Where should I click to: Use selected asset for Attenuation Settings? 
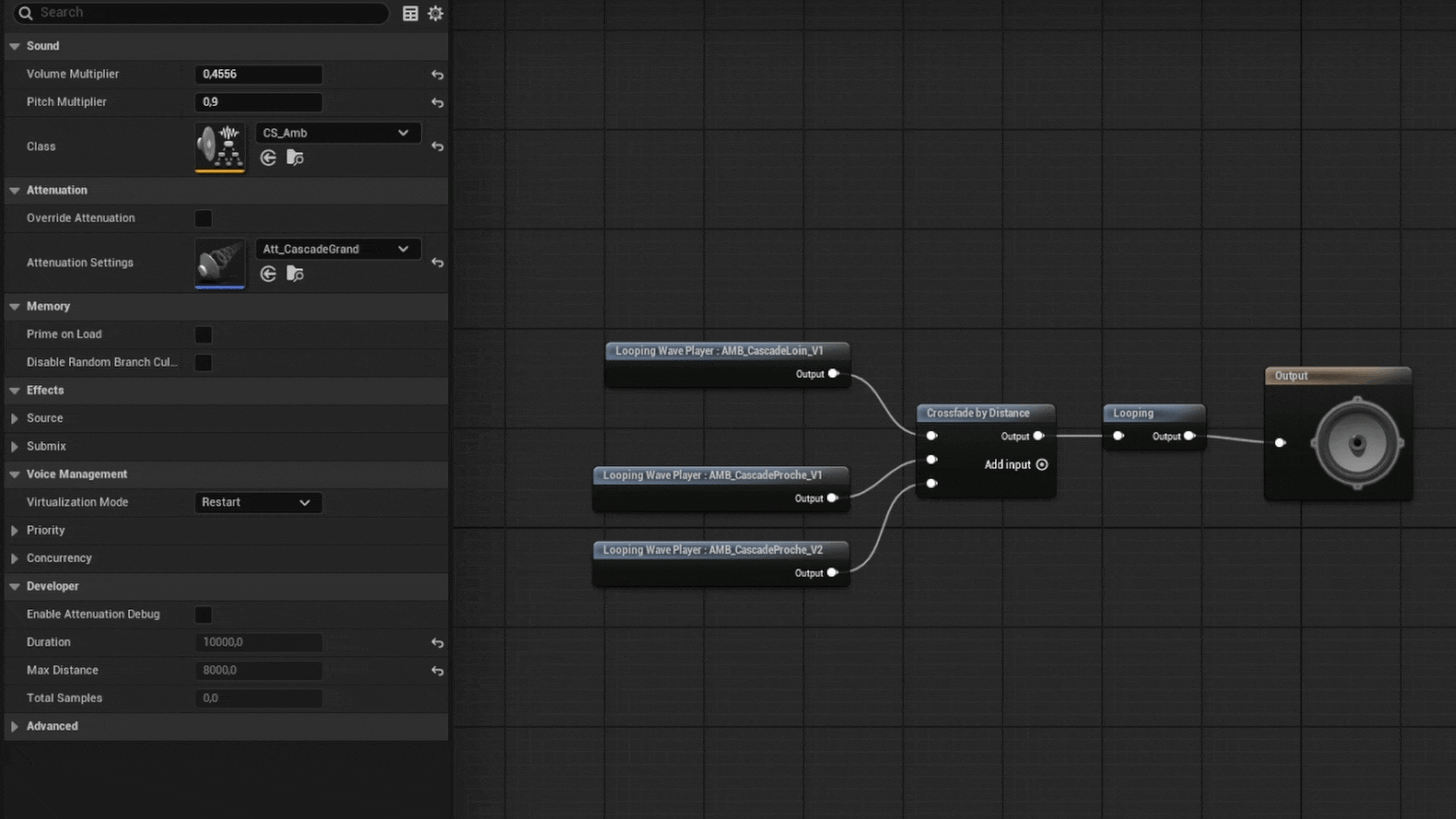(268, 274)
